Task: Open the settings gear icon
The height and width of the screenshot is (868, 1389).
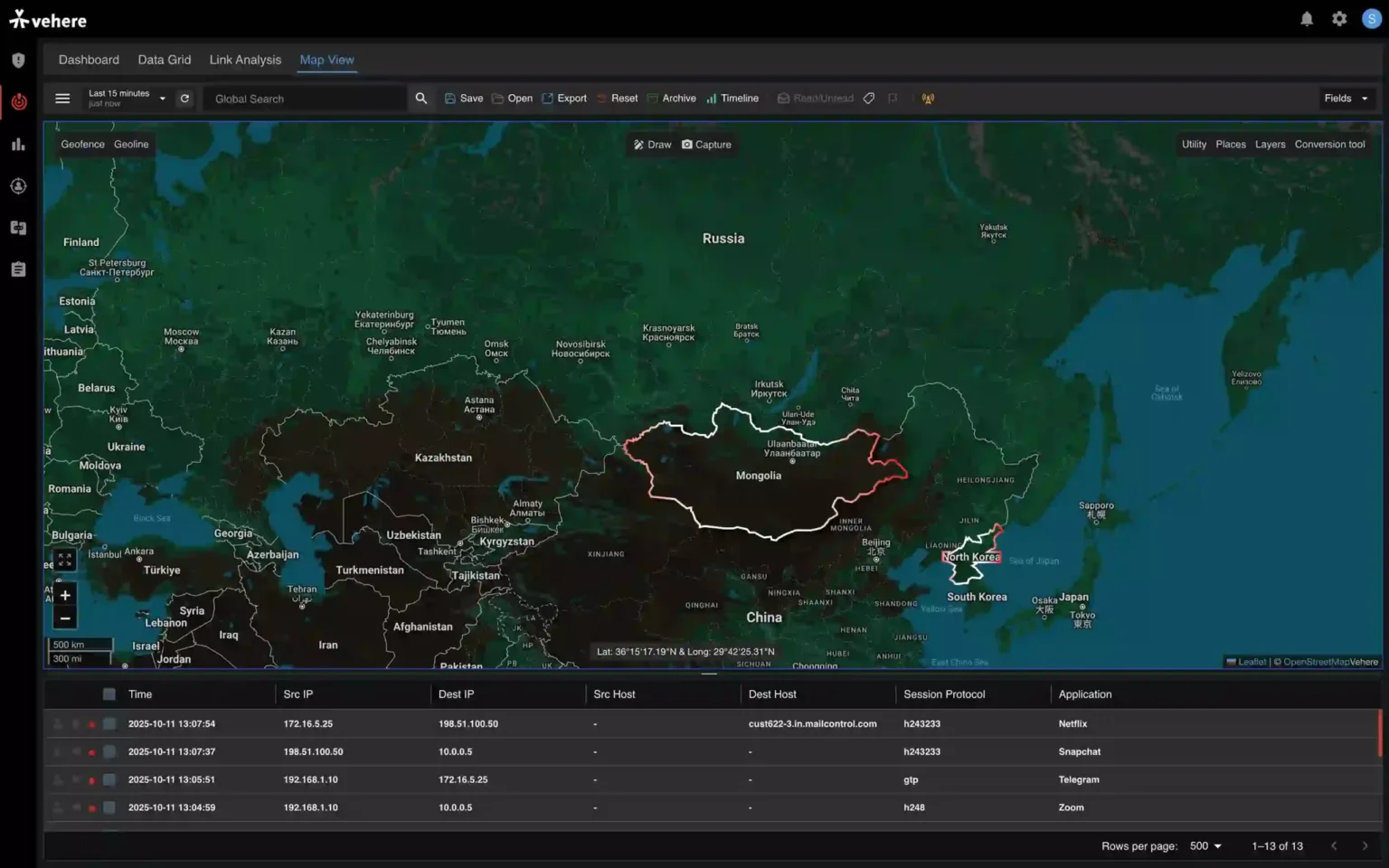Action: pos(1339,19)
